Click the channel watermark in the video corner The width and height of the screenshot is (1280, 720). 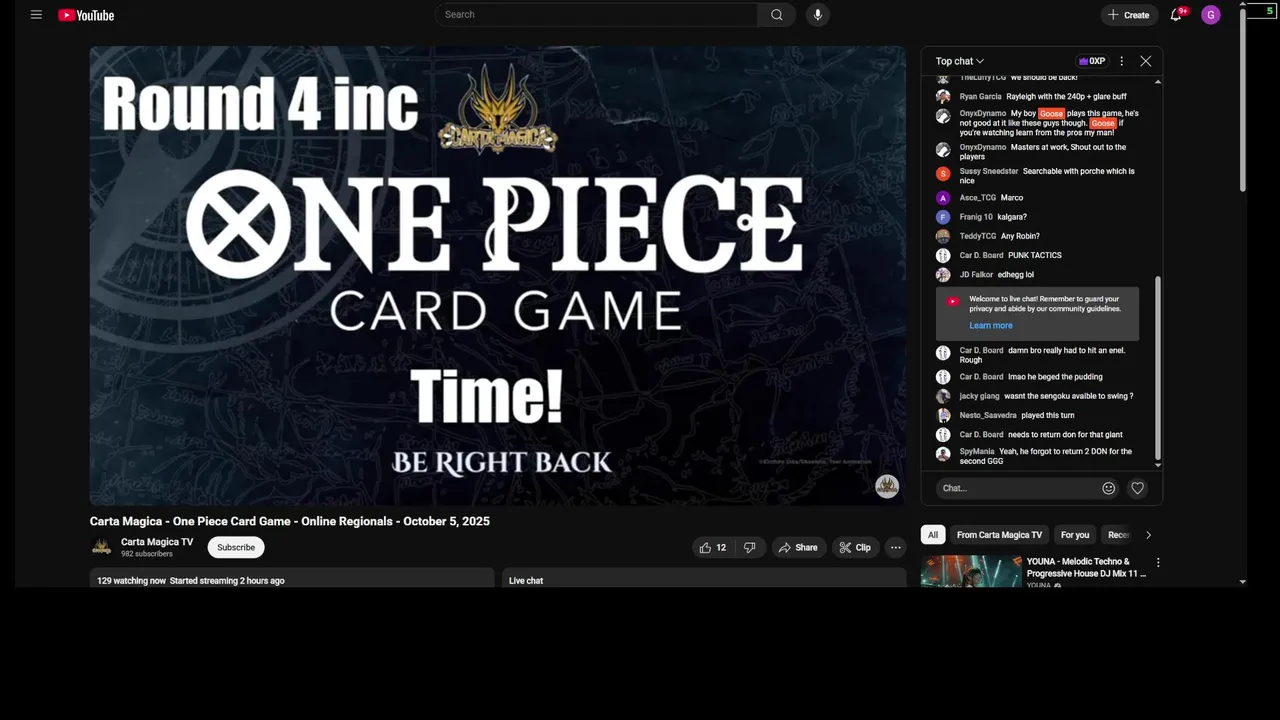click(x=887, y=487)
